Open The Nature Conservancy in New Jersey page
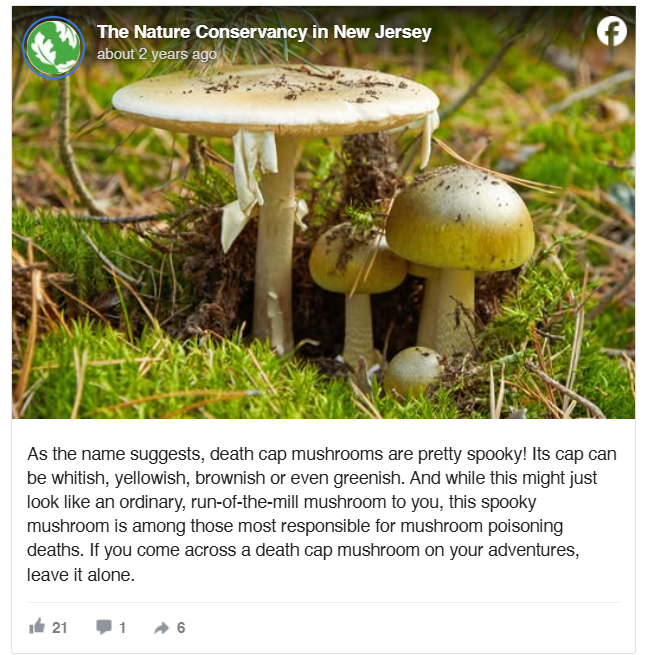Viewport: 646px width, 655px height. (x=264, y=32)
